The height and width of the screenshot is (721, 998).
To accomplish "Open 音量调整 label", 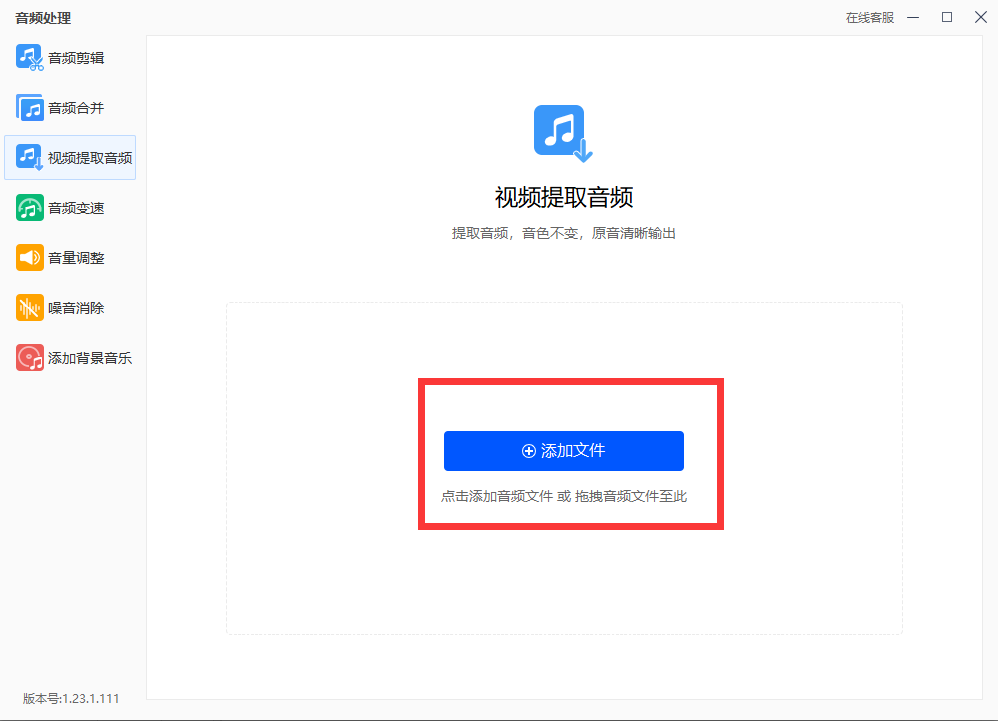I will (x=76, y=258).
